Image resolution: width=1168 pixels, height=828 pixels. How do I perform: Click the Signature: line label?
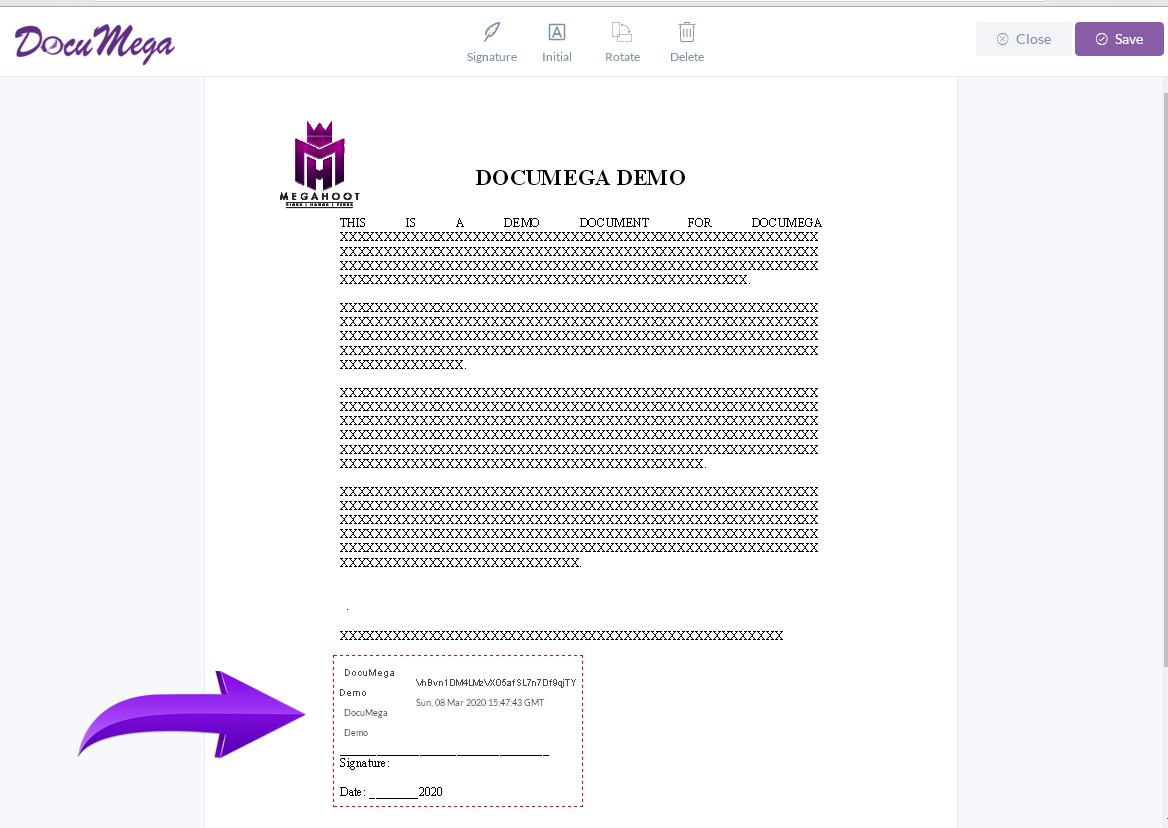tap(364, 763)
